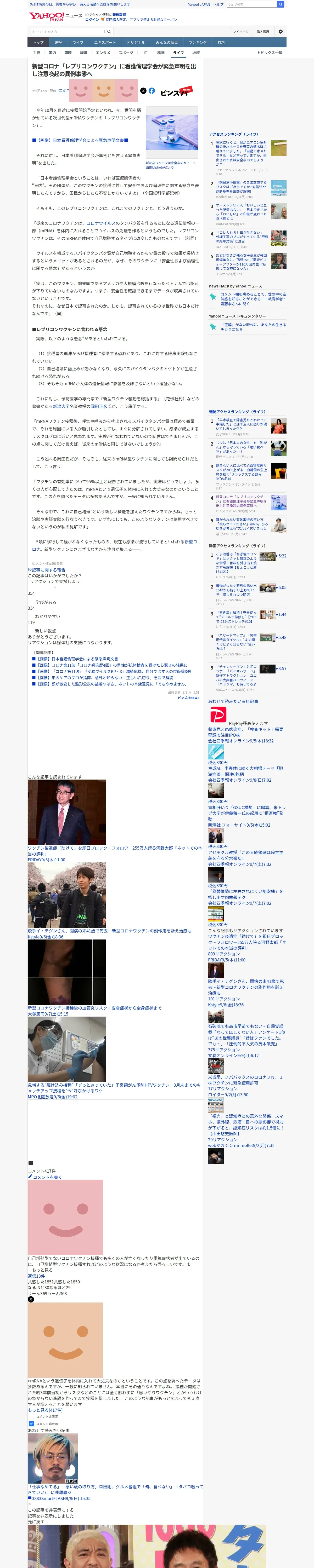Click the X icon under first comment
Screen dimensions: 314x1568
(31, 1299)
